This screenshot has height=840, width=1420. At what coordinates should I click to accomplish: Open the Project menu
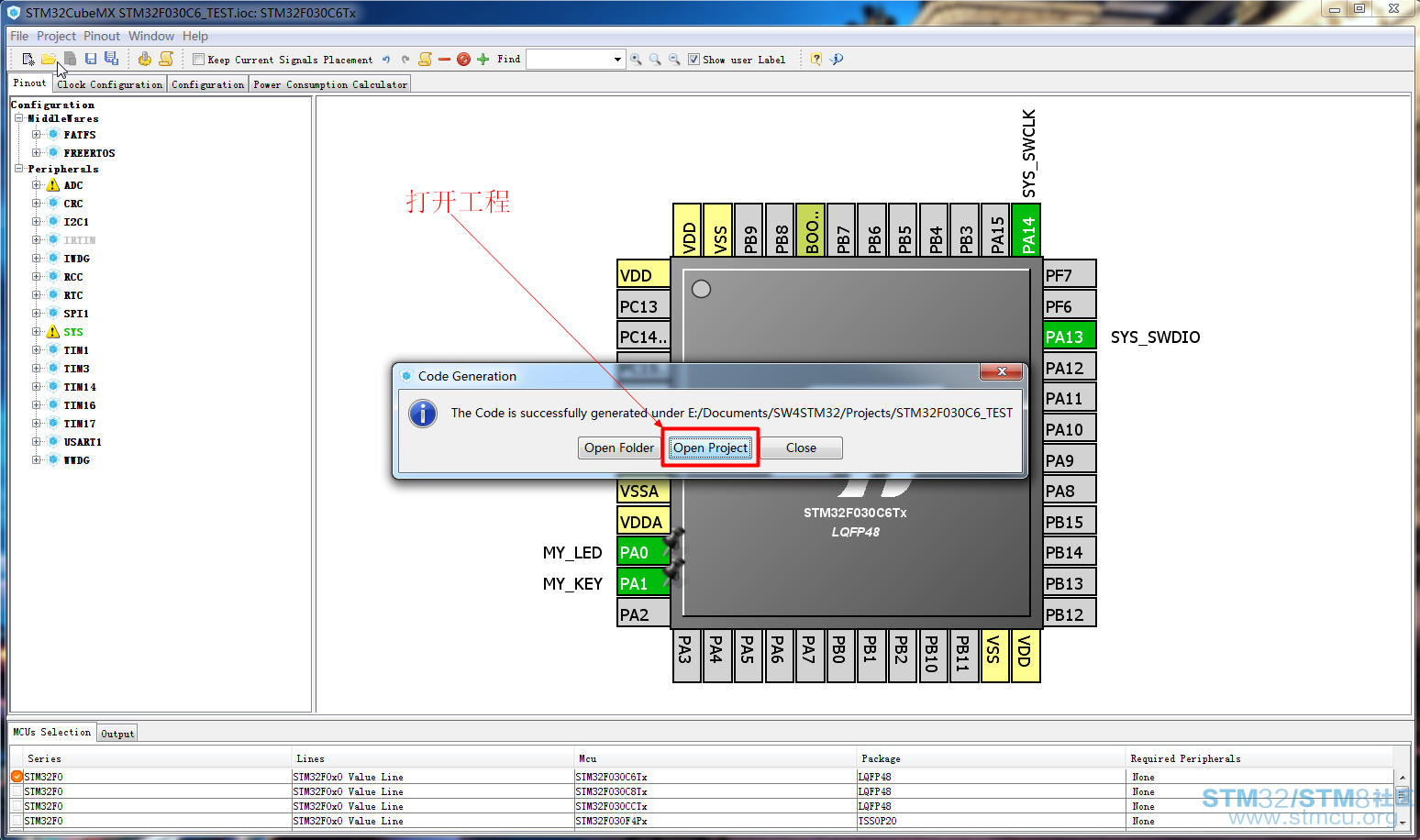tap(56, 36)
